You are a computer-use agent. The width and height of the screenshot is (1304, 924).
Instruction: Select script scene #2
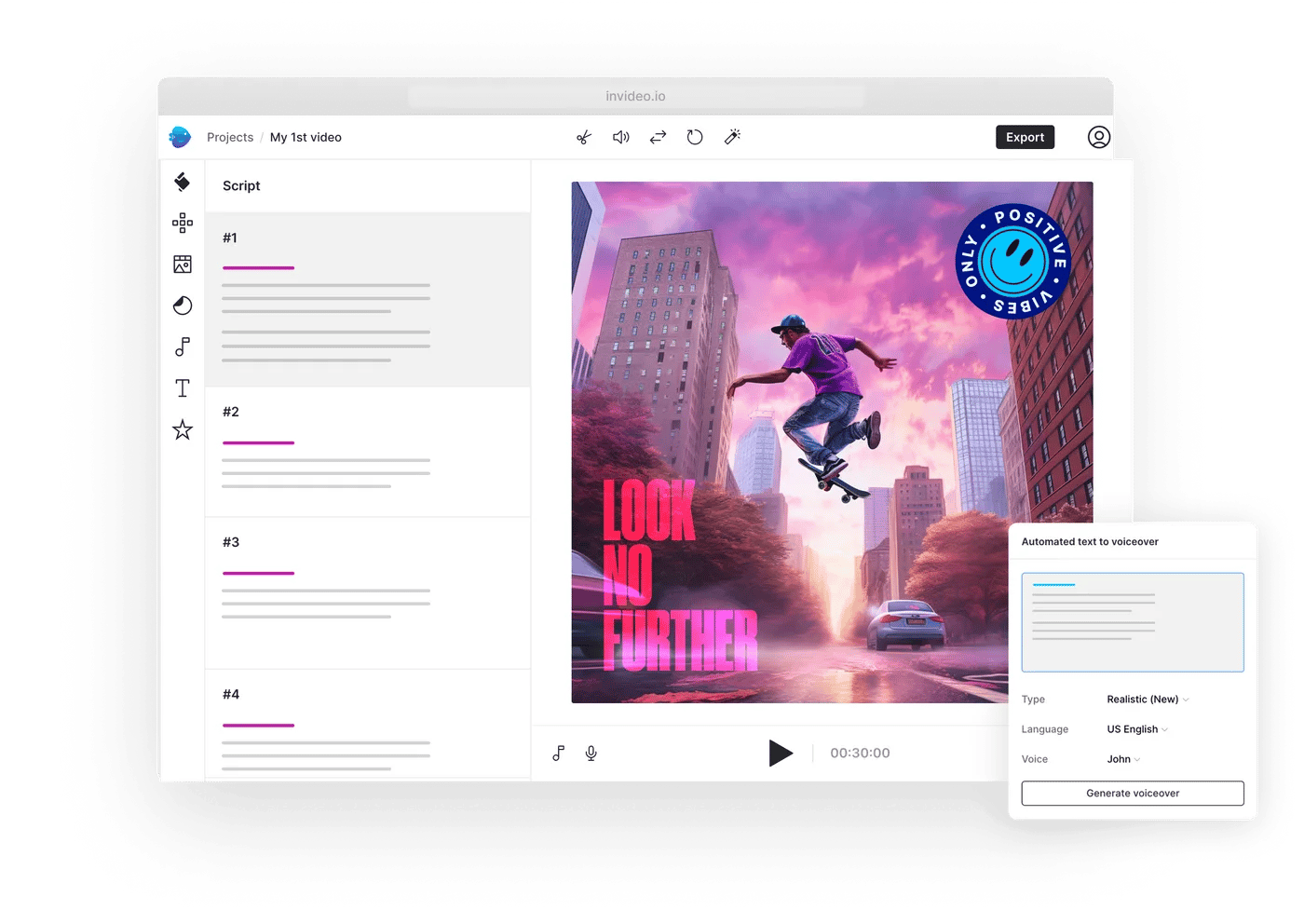[368, 452]
